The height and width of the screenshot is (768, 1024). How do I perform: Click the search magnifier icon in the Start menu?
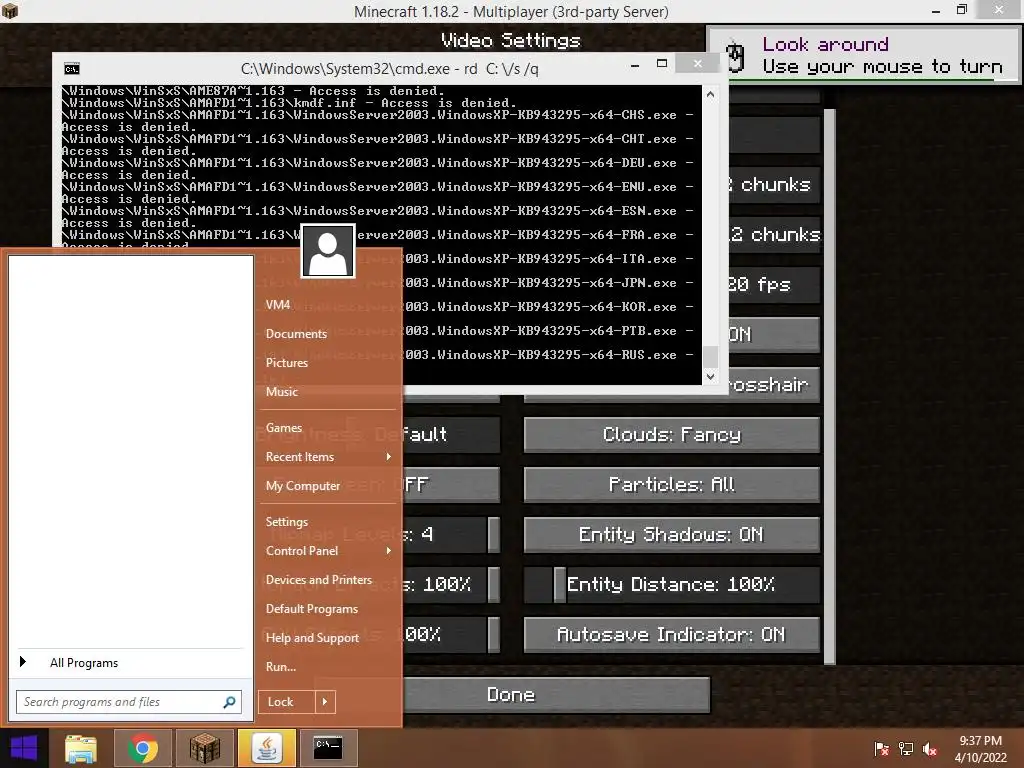pyautogui.click(x=229, y=702)
